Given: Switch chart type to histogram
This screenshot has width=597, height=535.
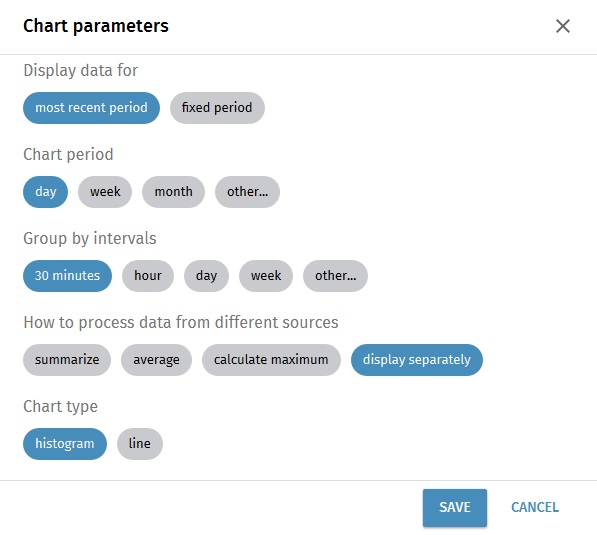Looking at the screenshot, I should click(x=65, y=444).
